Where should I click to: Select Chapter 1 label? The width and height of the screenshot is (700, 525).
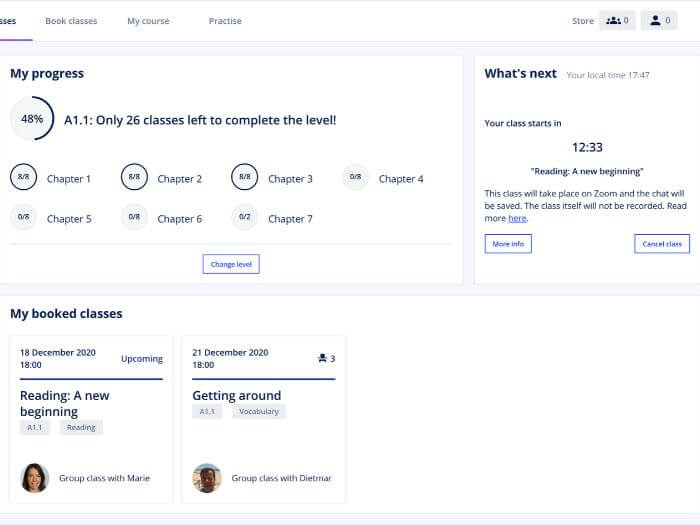click(69, 179)
